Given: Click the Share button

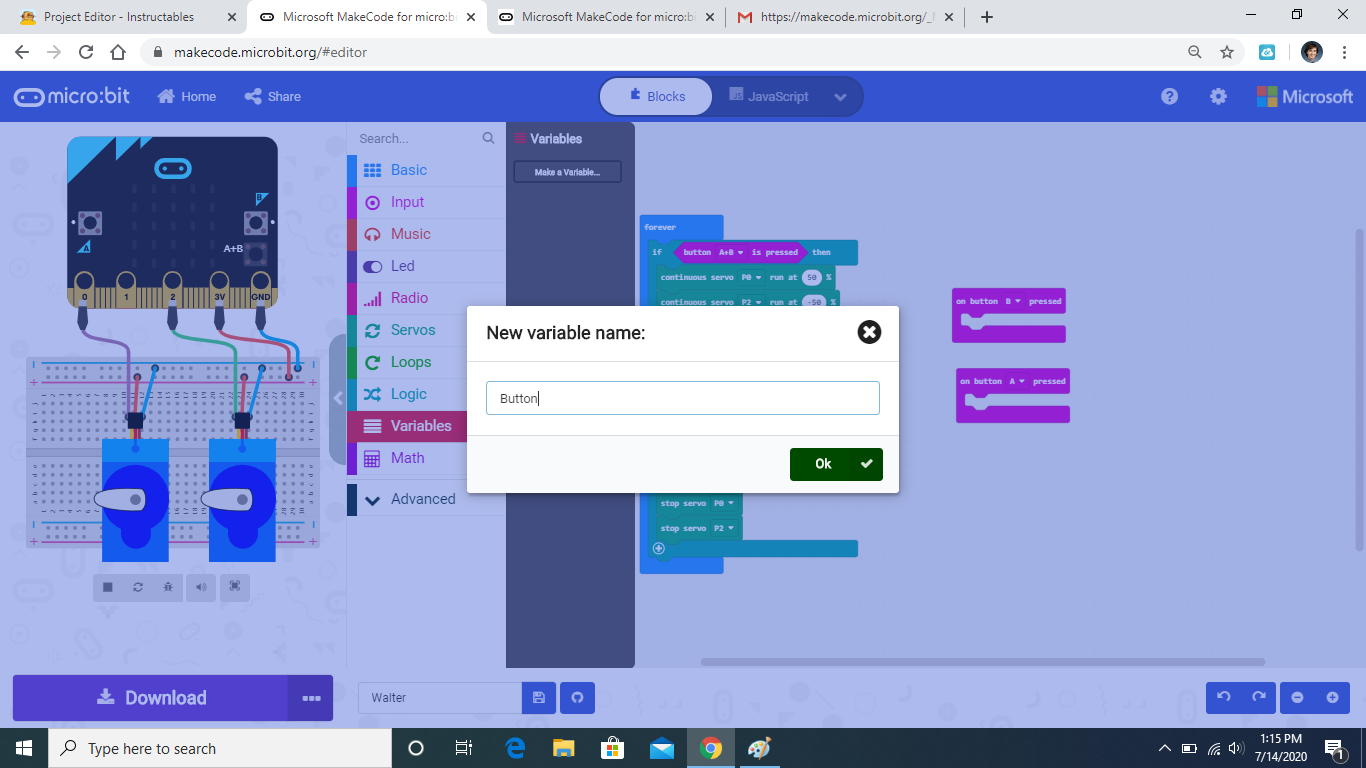Looking at the screenshot, I should click(x=273, y=96).
